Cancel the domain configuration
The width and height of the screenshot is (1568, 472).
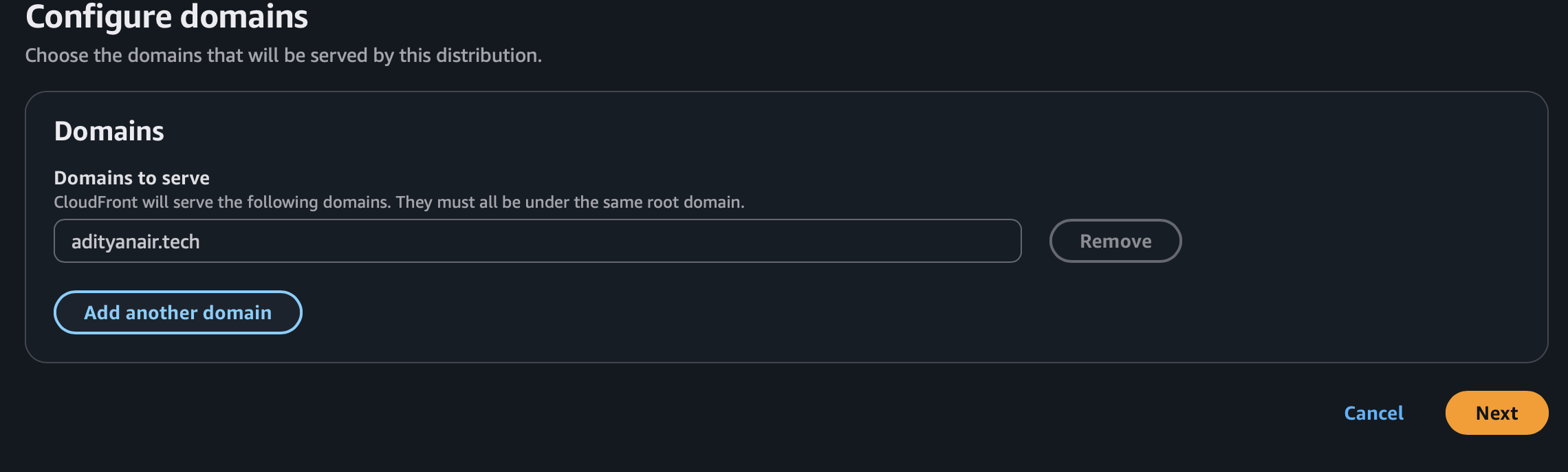1373,413
